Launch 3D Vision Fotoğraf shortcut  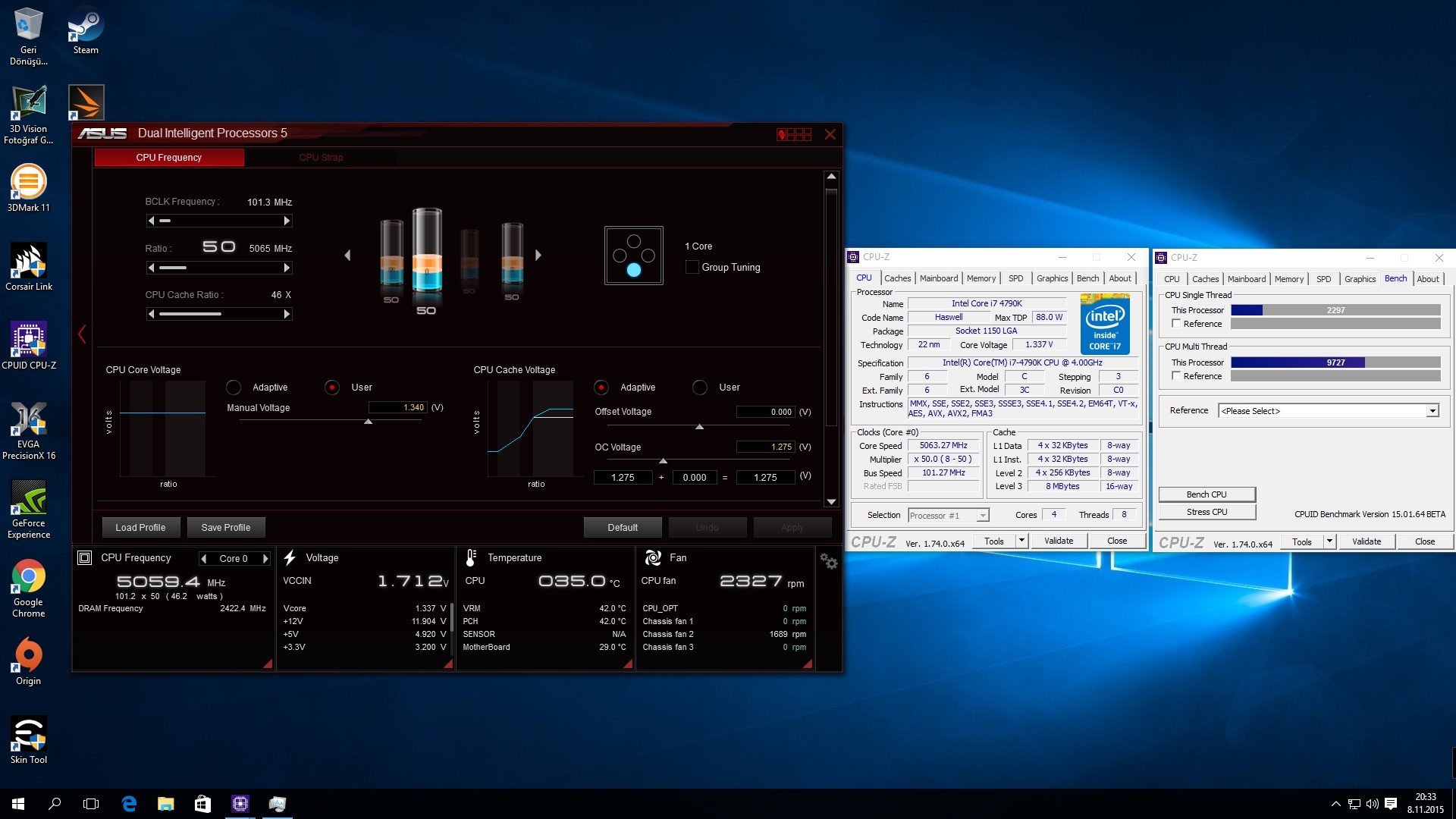(29, 115)
